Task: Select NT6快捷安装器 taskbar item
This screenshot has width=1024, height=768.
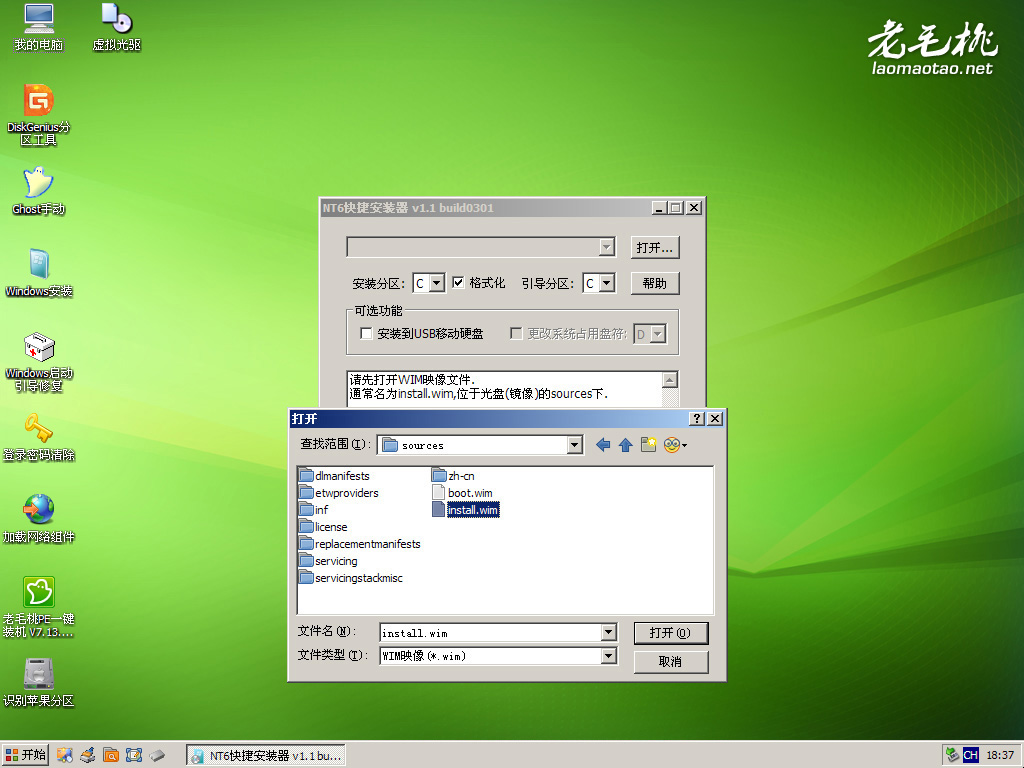Action: (x=266, y=756)
